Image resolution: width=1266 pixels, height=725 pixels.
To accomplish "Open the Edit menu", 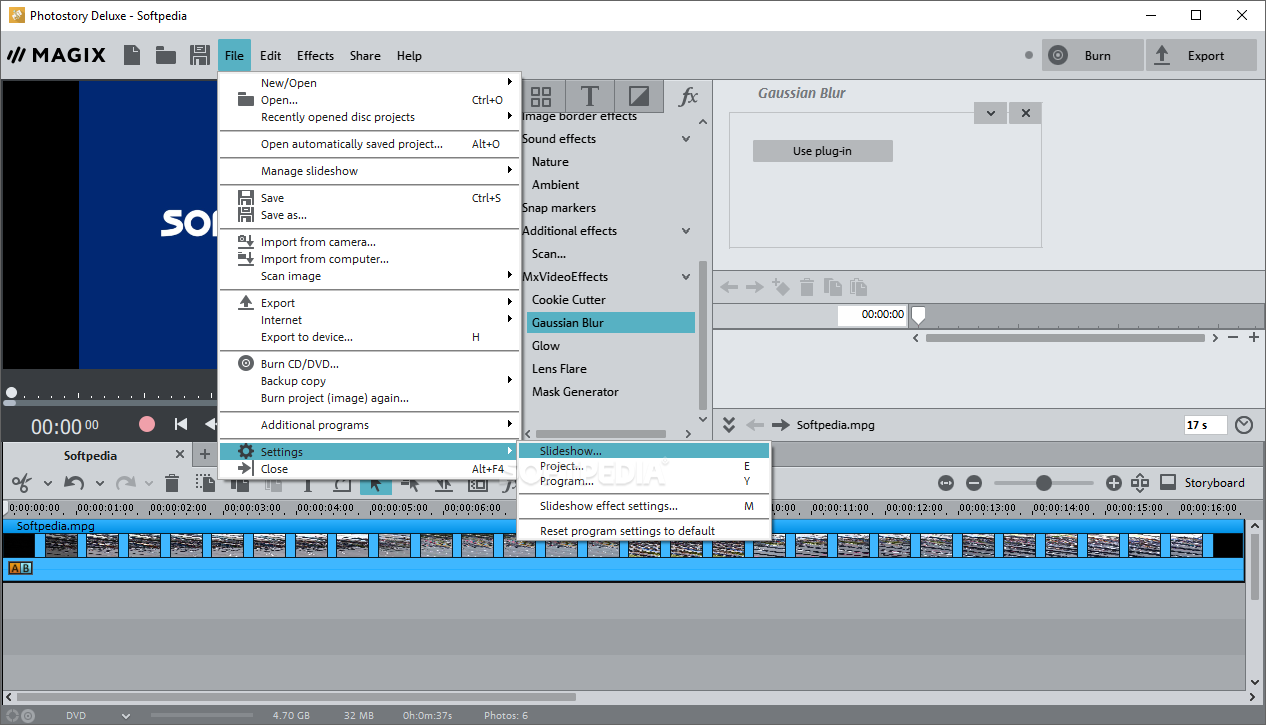I will tap(270, 56).
